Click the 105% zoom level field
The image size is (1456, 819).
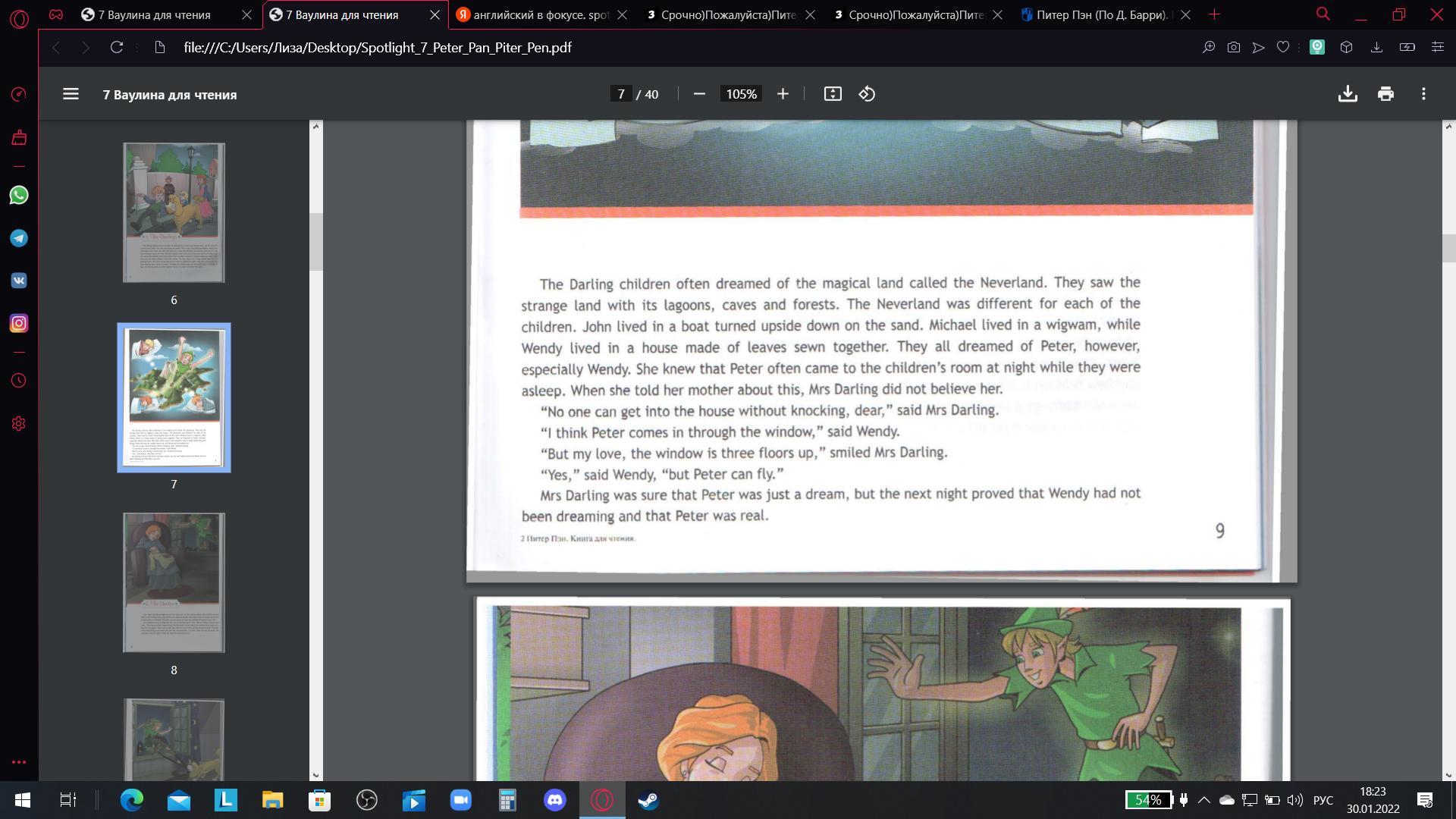coord(741,94)
